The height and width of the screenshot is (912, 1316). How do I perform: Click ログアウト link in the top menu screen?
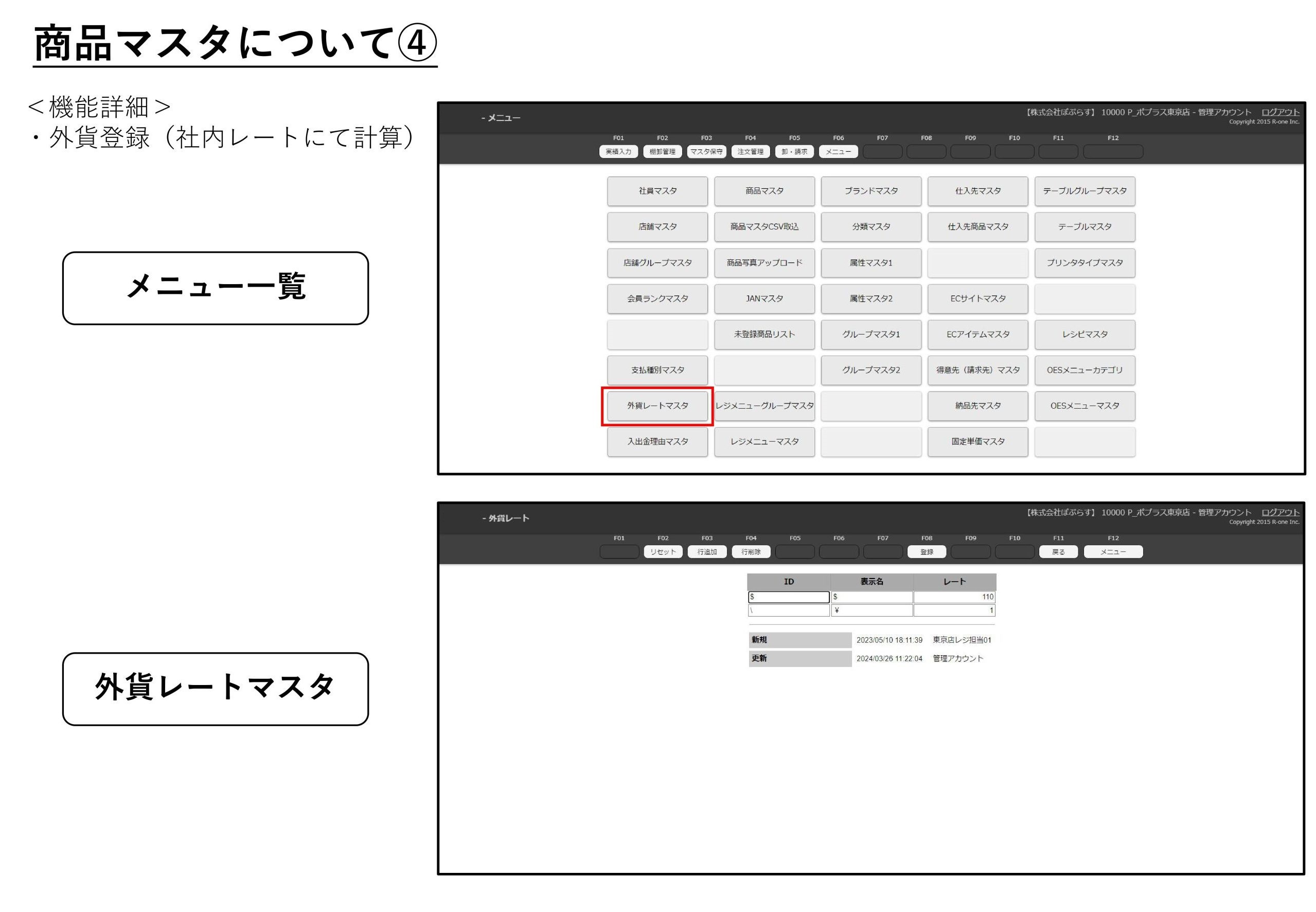[x=1279, y=112]
